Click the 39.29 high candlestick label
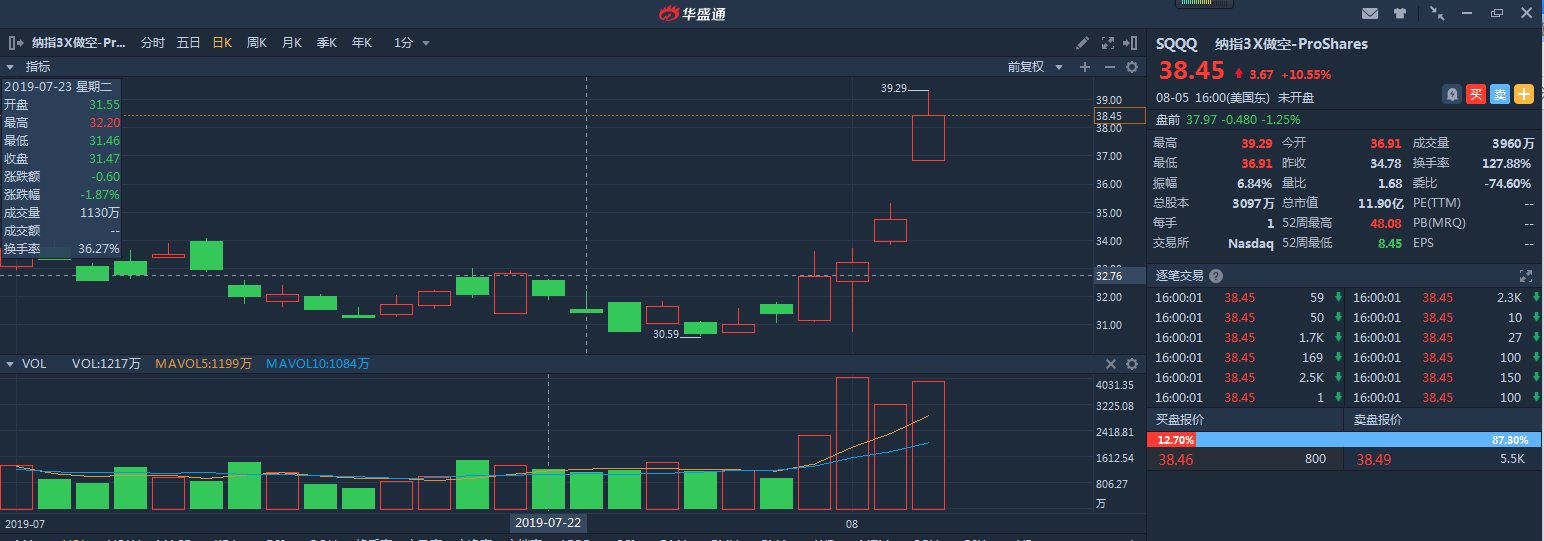 tap(893, 88)
